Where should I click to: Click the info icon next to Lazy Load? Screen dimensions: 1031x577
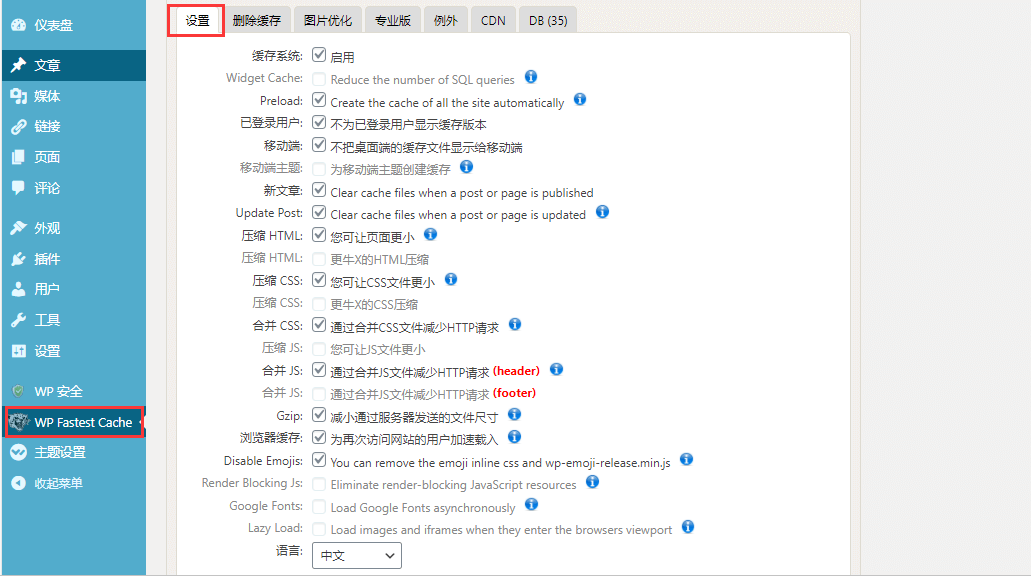pyautogui.click(x=687, y=527)
